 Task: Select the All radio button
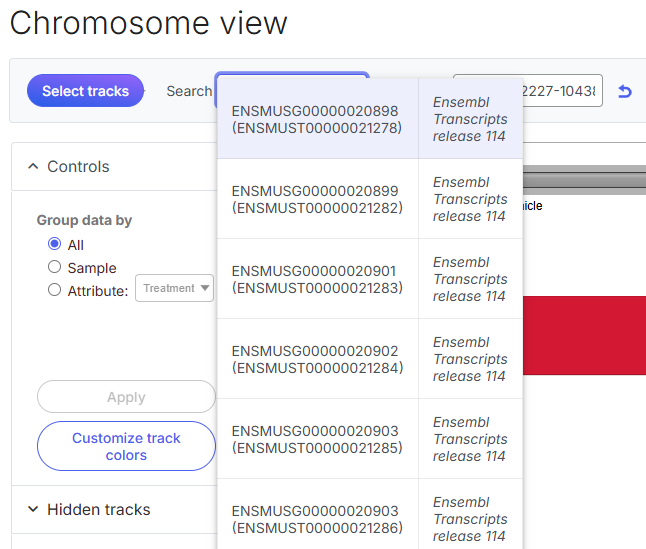point(55,245)
